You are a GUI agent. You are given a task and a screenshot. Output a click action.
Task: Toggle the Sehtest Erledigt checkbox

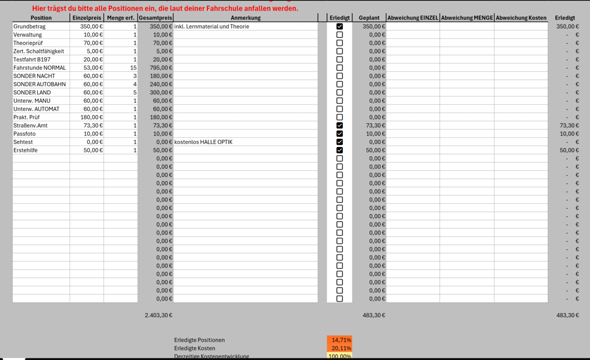click(x=339, y=142)
